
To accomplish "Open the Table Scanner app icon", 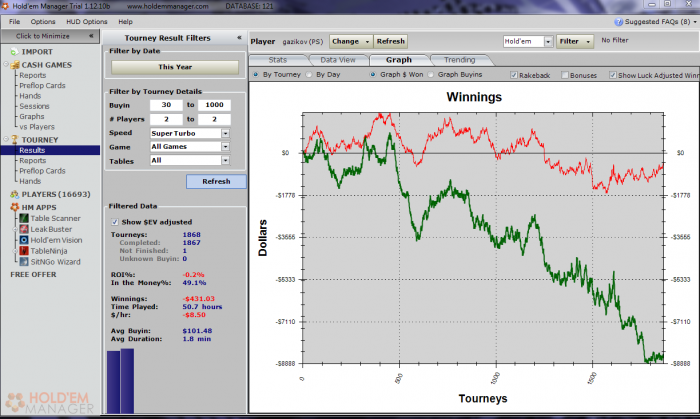I will [24, 218].
